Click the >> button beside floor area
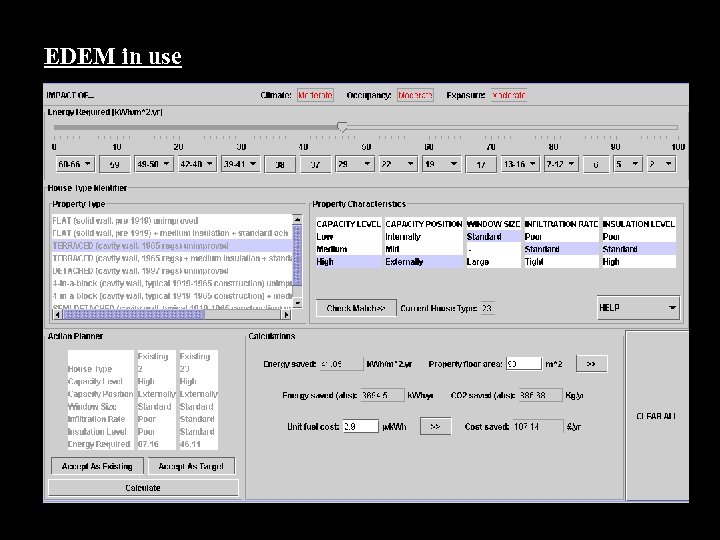Image resolution: width=720 pixels, height=540 pixels. point(591,364)
